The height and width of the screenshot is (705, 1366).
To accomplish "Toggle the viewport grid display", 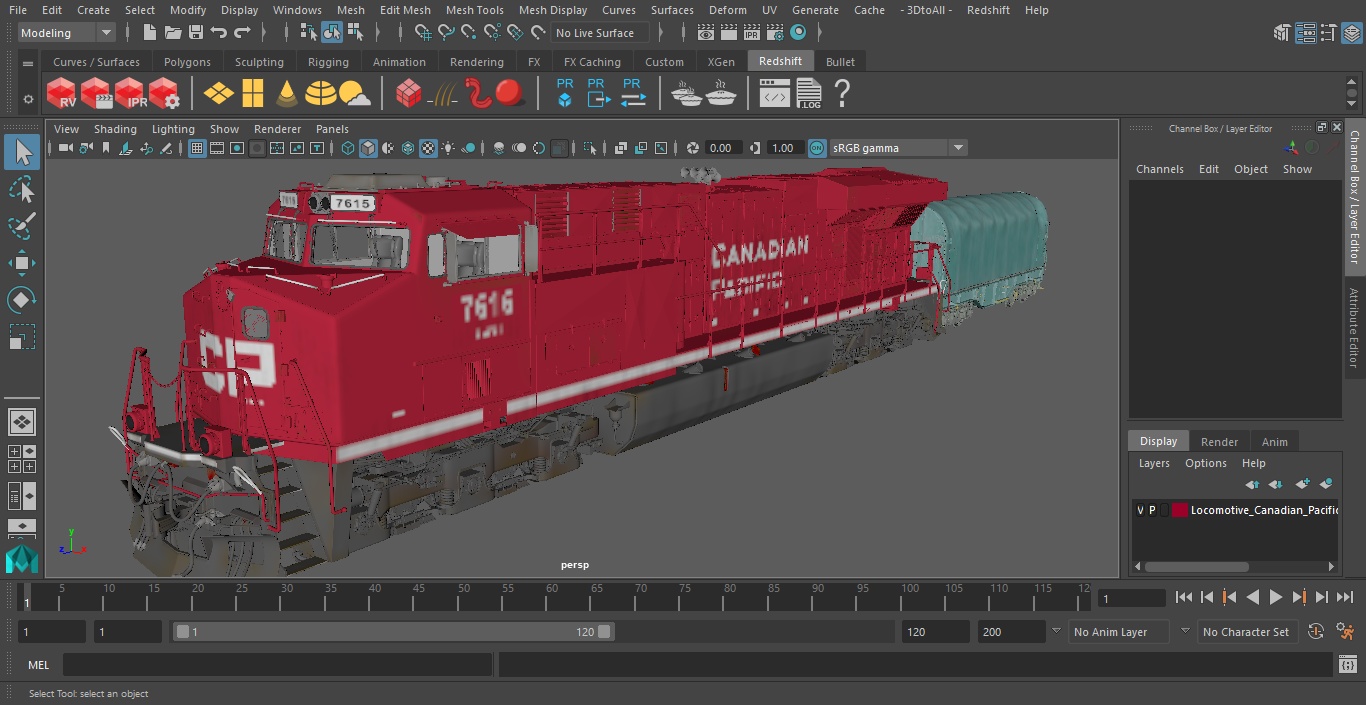I will [x=197, y=148].
